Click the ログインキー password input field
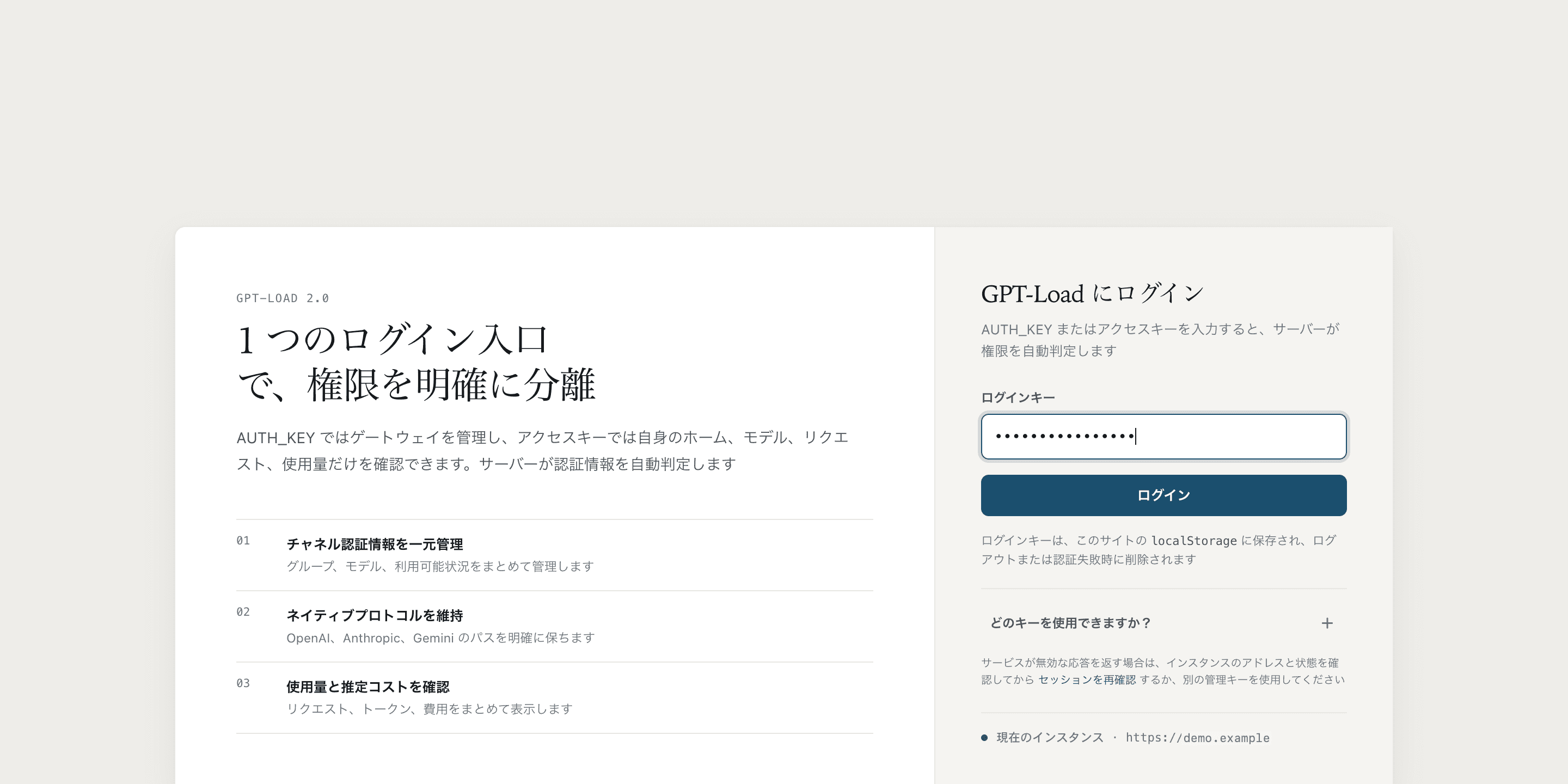This screenshot has height=784, width=1568. pos(1163,437)
